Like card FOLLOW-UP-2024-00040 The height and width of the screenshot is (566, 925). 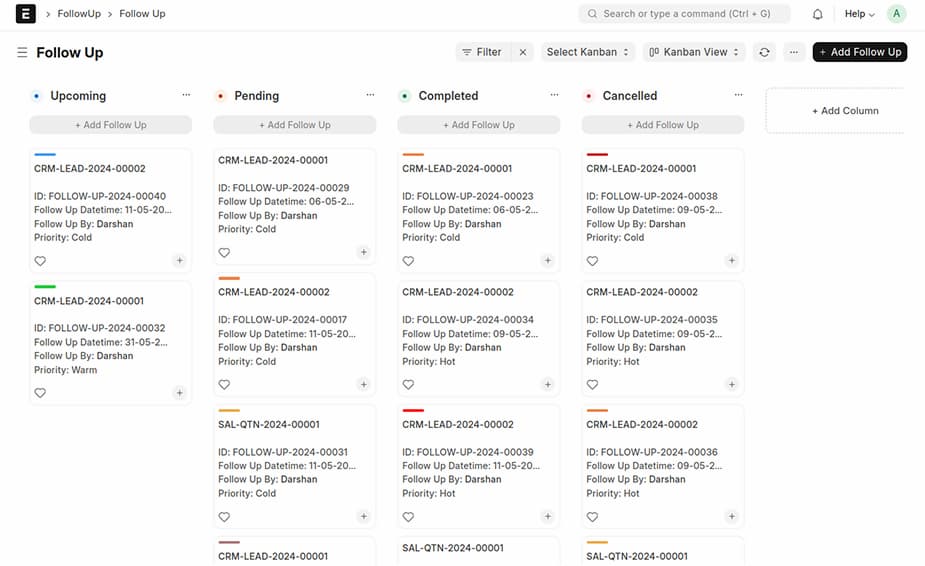click(40, 261)
